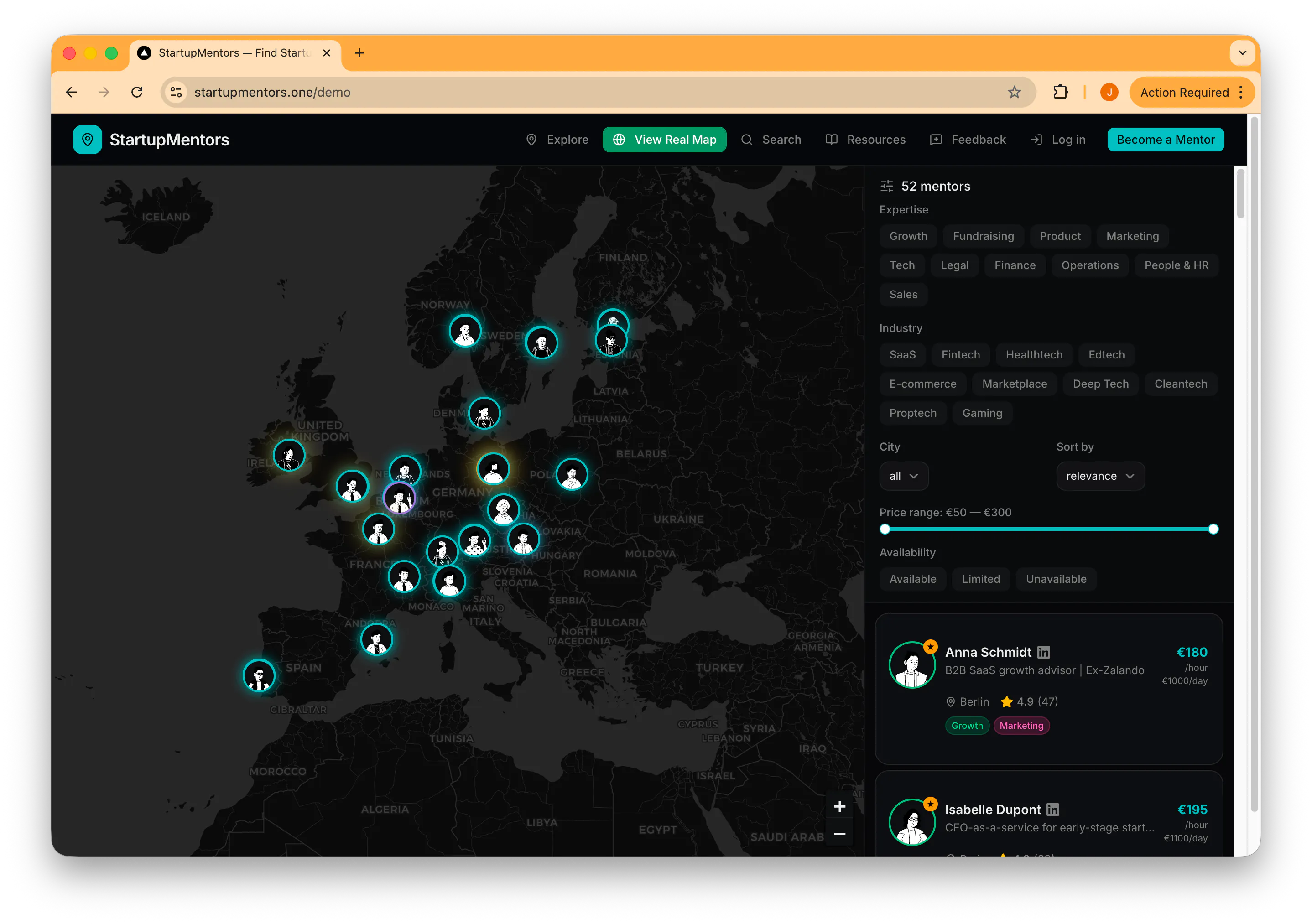Select the mentor marker in Ireland

point(289,456)
